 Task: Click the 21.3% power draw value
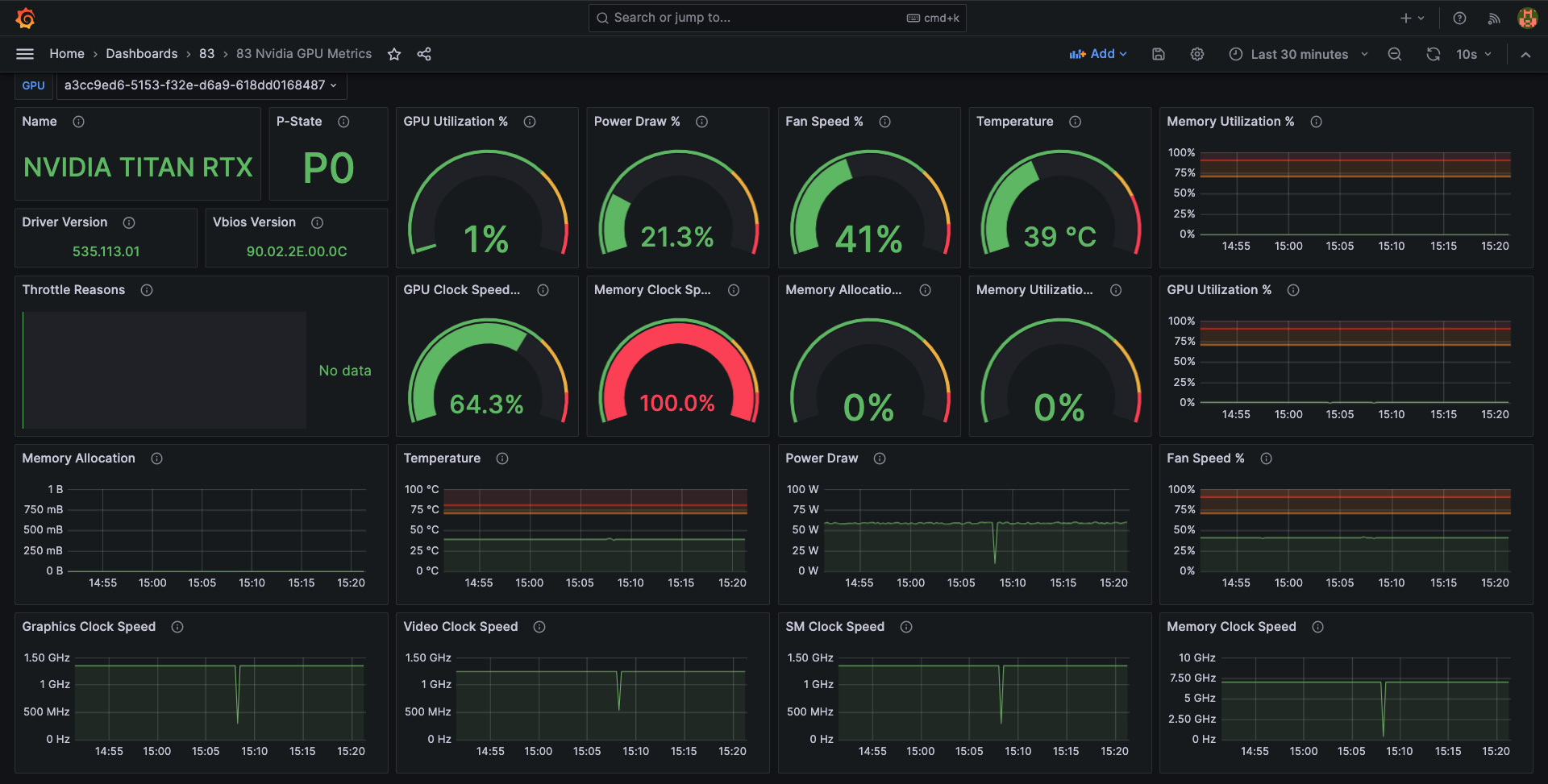(x=677, y=237)
